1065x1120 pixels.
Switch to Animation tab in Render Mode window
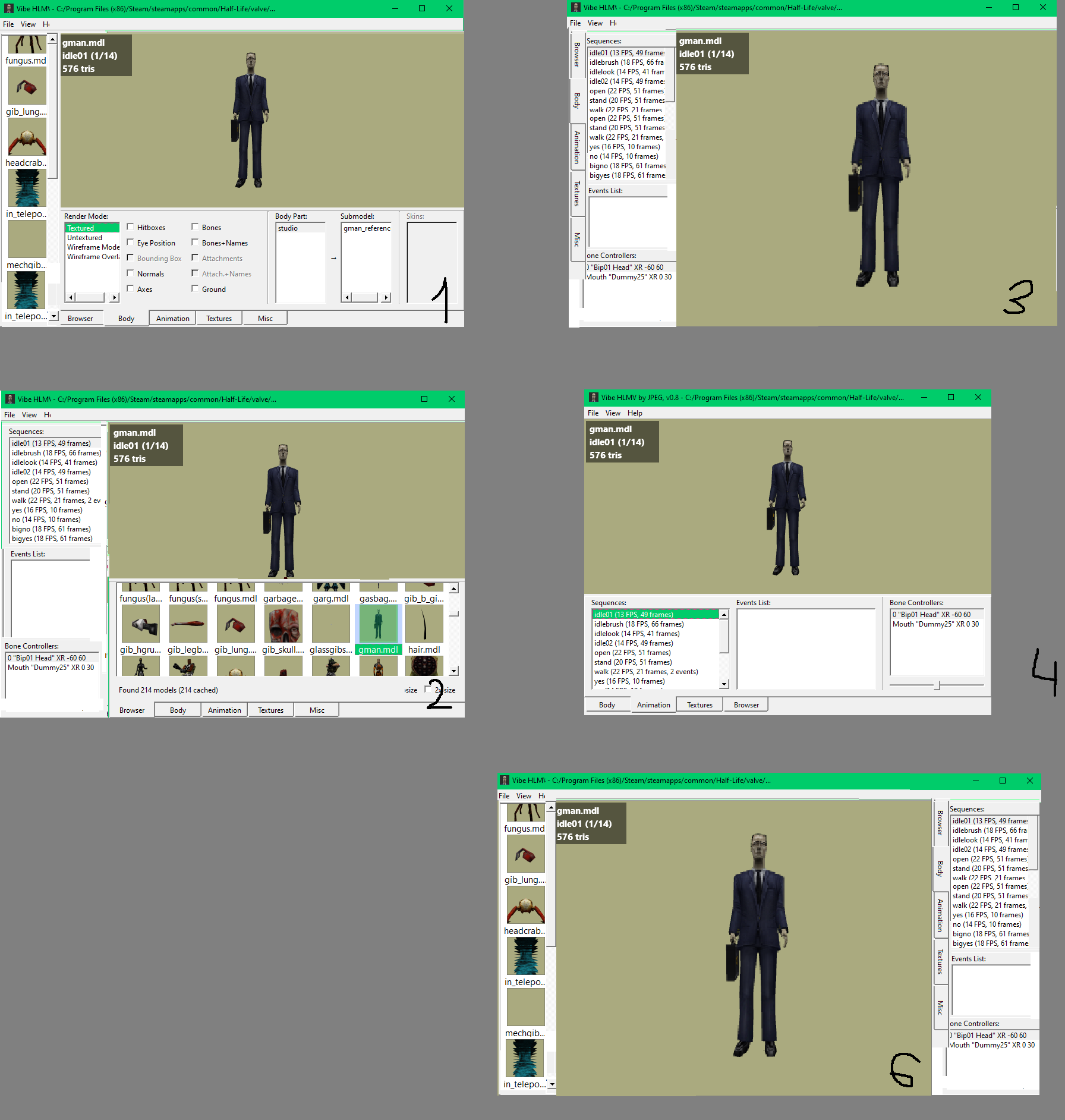[x=172, y=319]
